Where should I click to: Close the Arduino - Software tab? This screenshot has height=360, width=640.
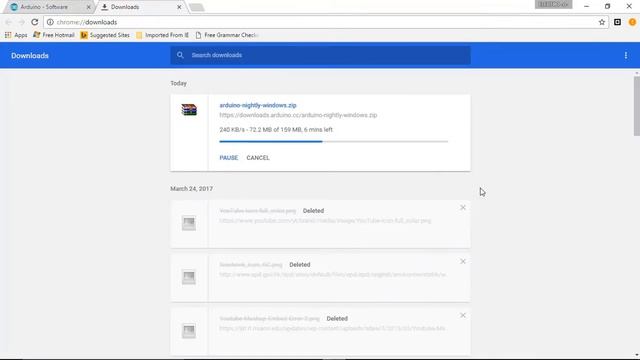pos(89,7)
